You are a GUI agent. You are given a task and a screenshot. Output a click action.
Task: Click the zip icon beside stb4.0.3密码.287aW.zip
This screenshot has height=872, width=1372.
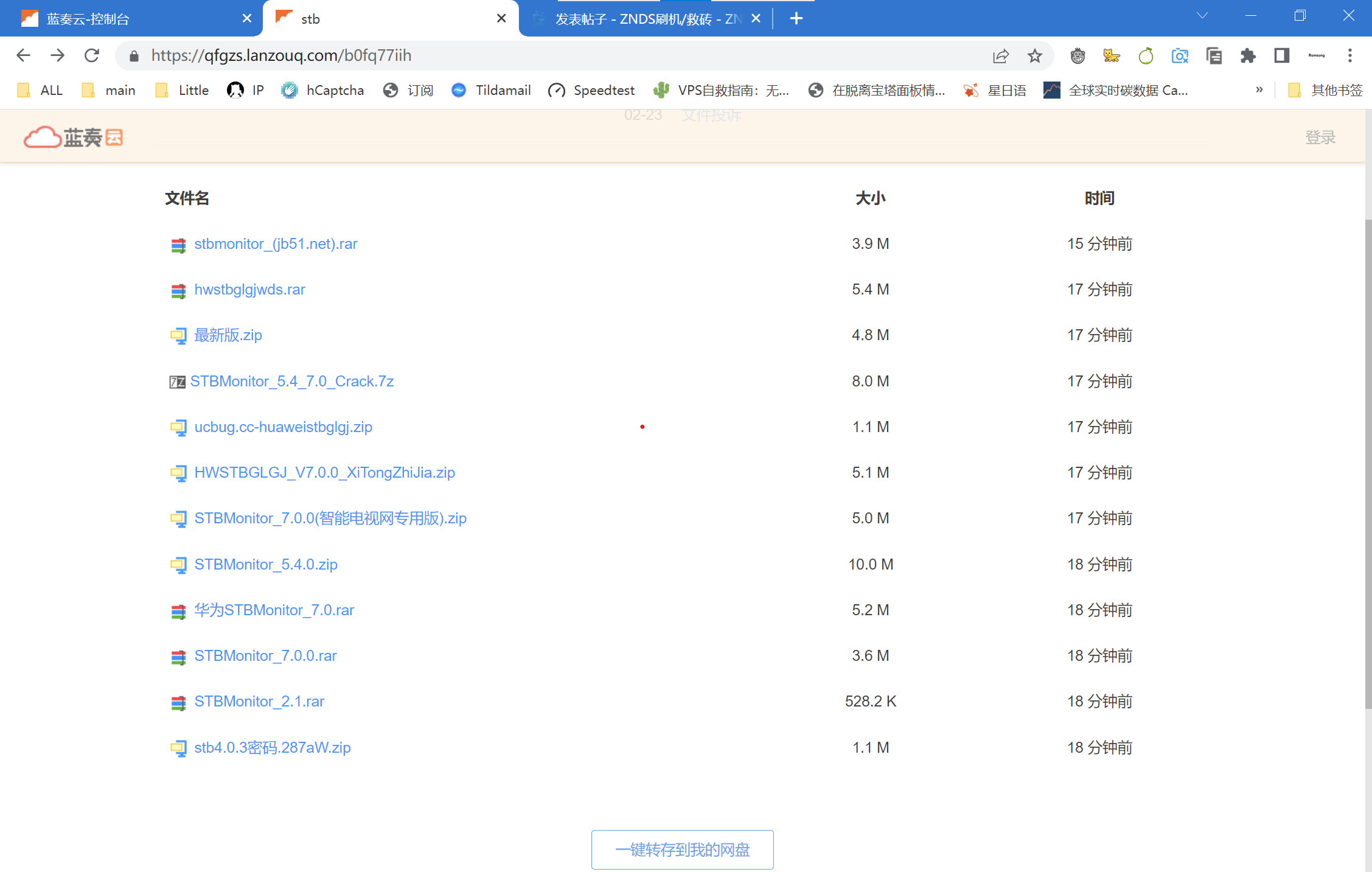(178, 748)
